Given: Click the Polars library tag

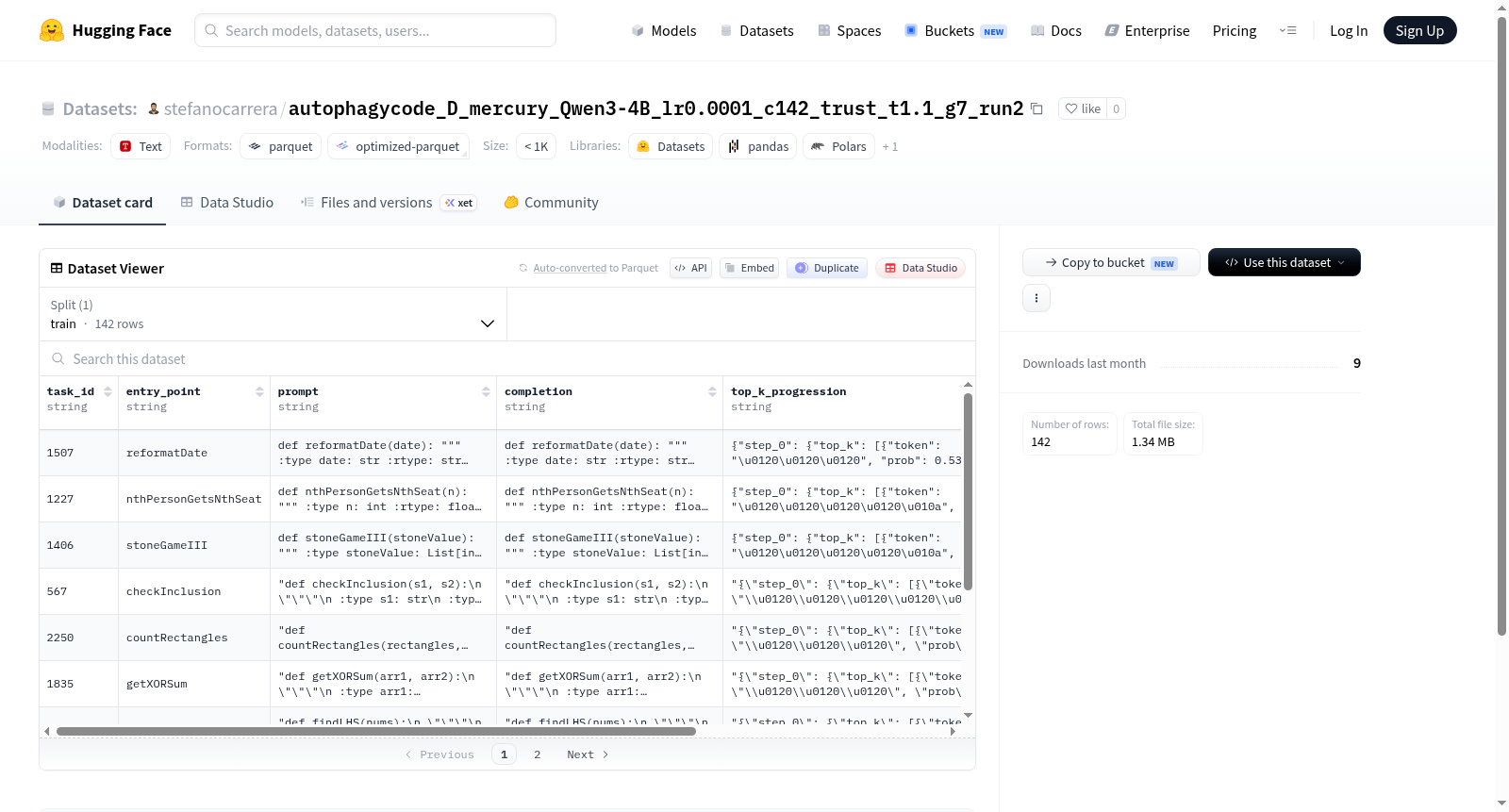Looking at the screenshot, I should pyautogui.click(x=838, y=146).
